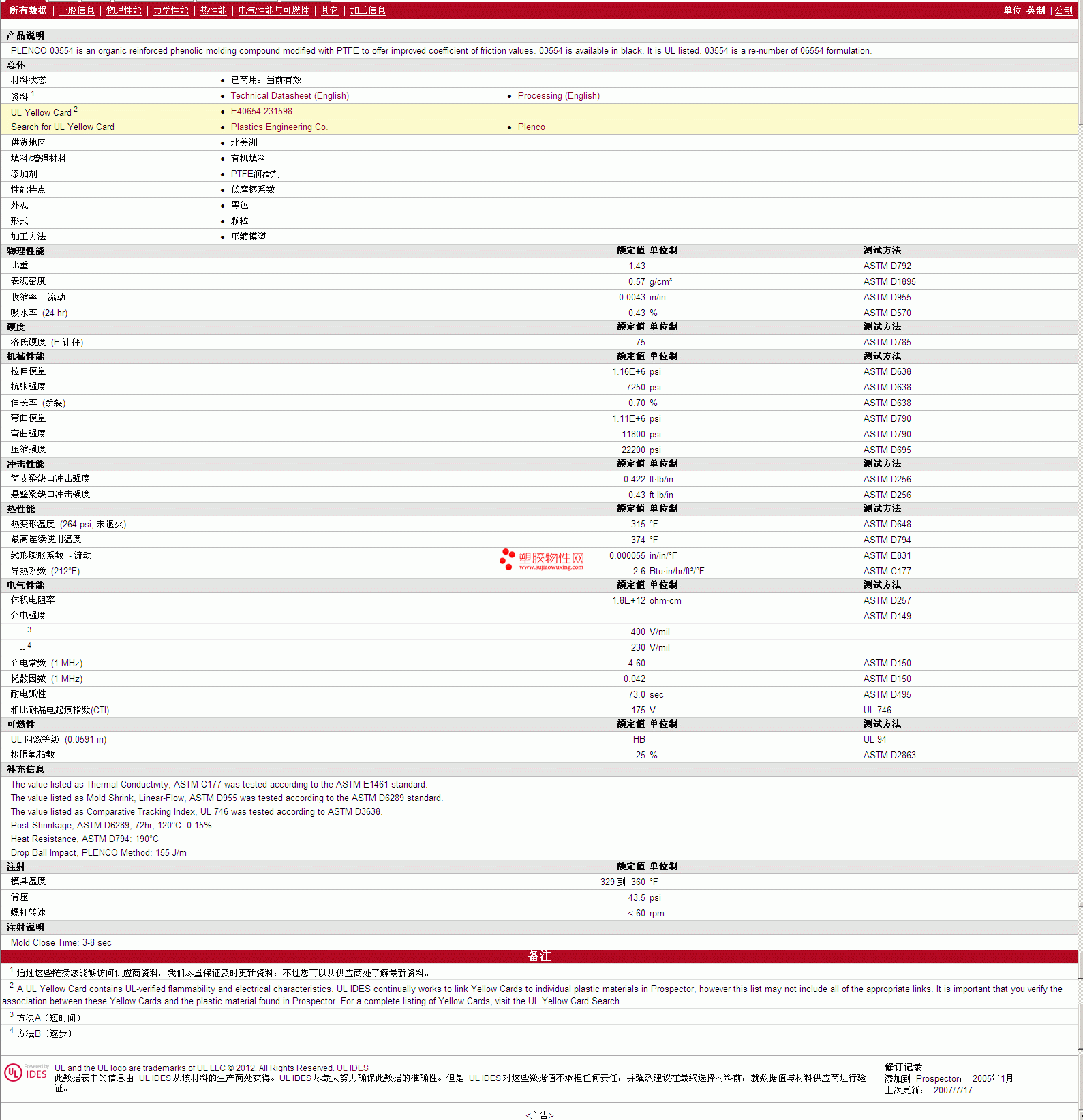Screen dimensions: 1083x1120
Task: Click the 弯曲强度 value 11800
Action: [633, 435]
